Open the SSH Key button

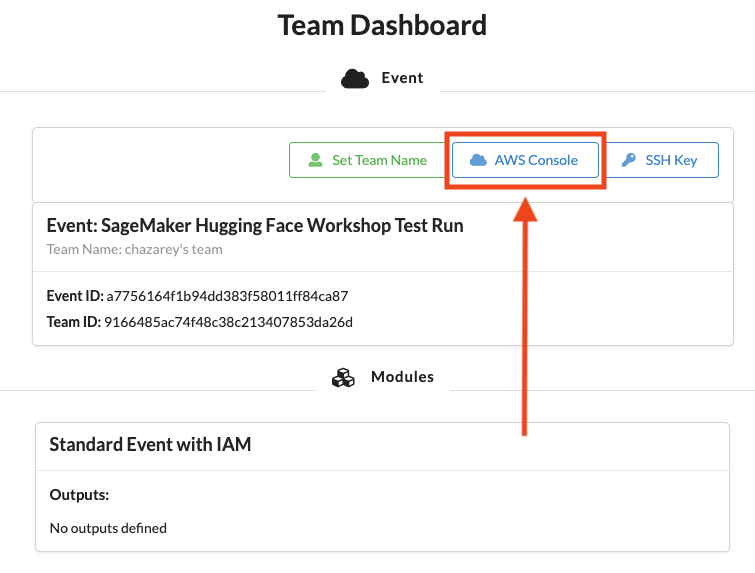tap(662, 160)
